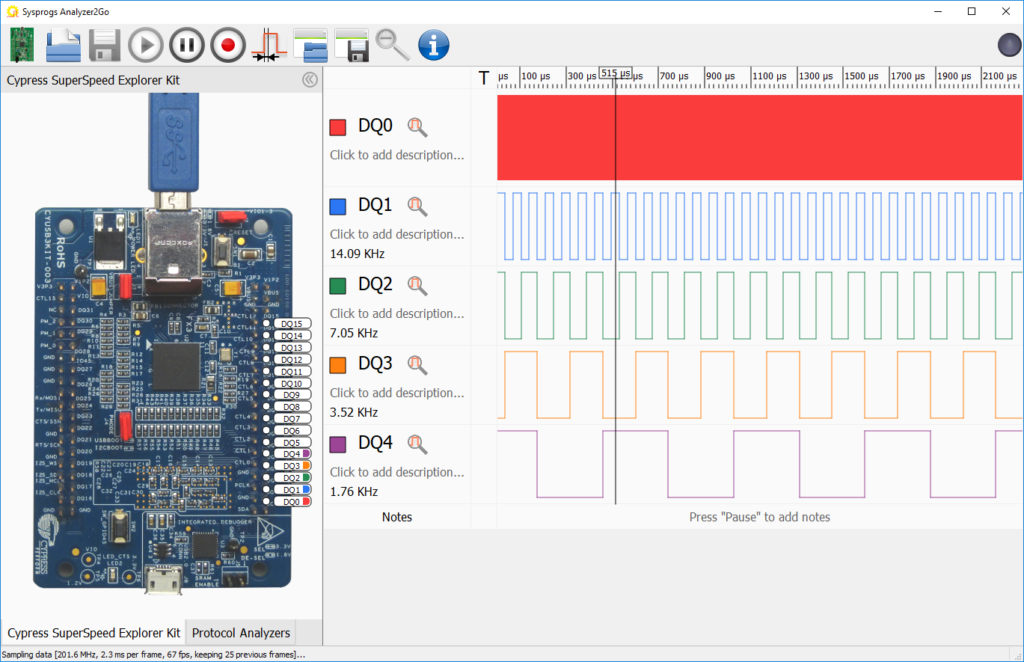Click the 3.52 KHz frequency reading
Viewport: 1024px width, 662px height.
(354, 412)
